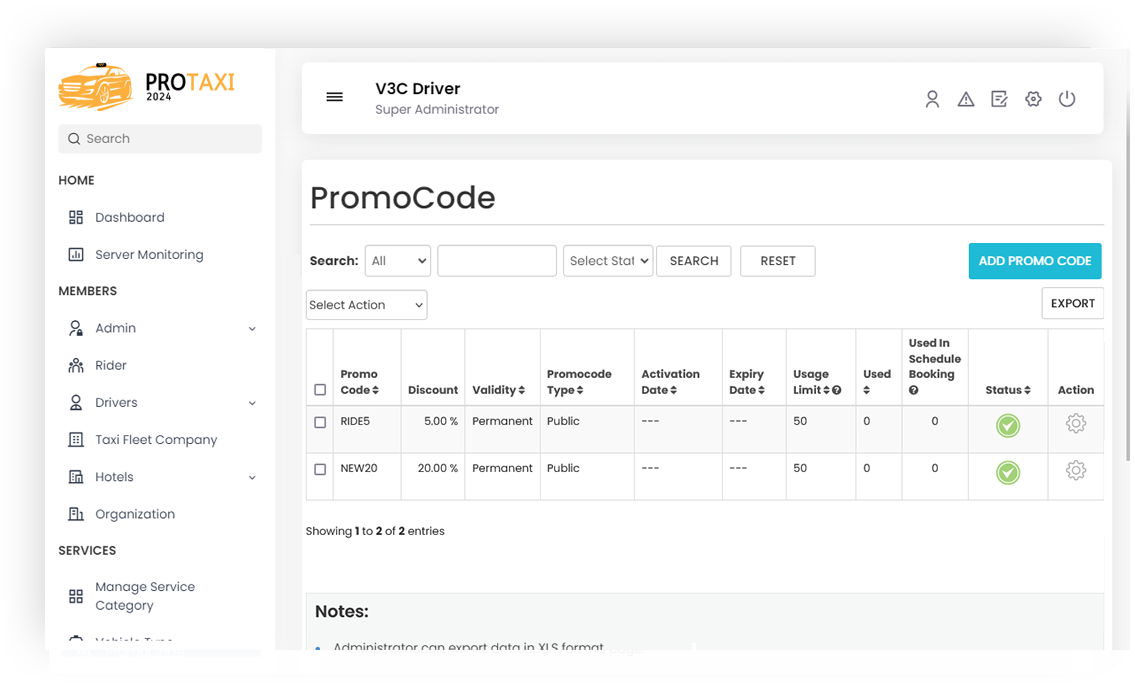Tick the NEW20 row checkbox
This screenshot has width=1135, height=684.
[320, 469]
